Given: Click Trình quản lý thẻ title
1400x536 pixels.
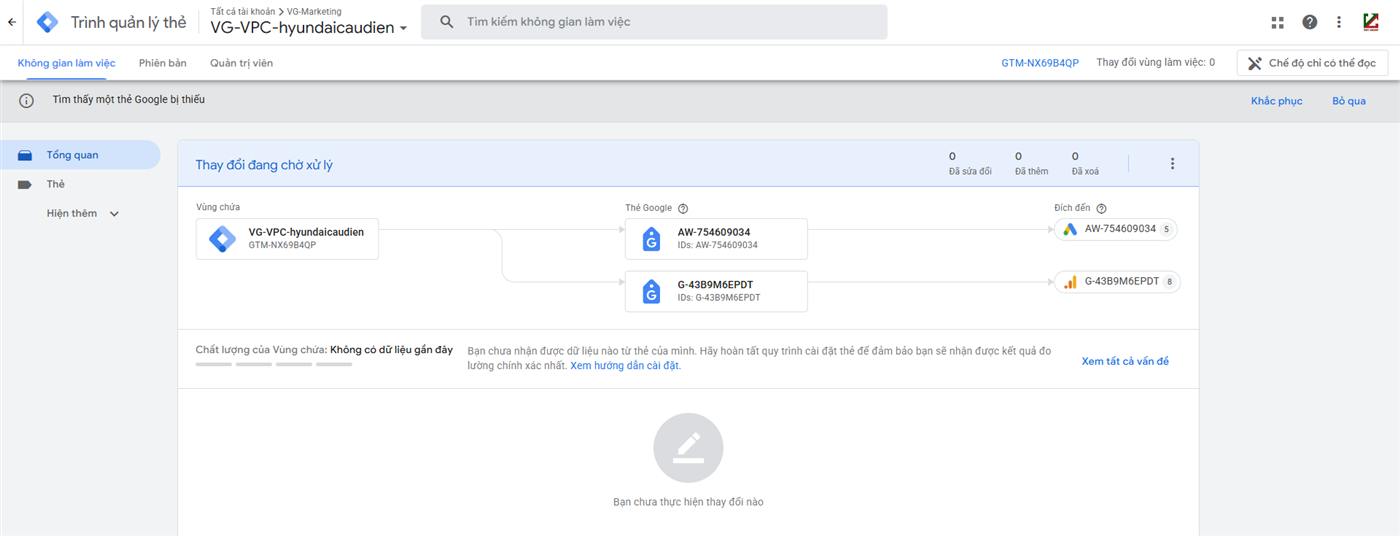Looking at the screenshot, I should point(128,23).
